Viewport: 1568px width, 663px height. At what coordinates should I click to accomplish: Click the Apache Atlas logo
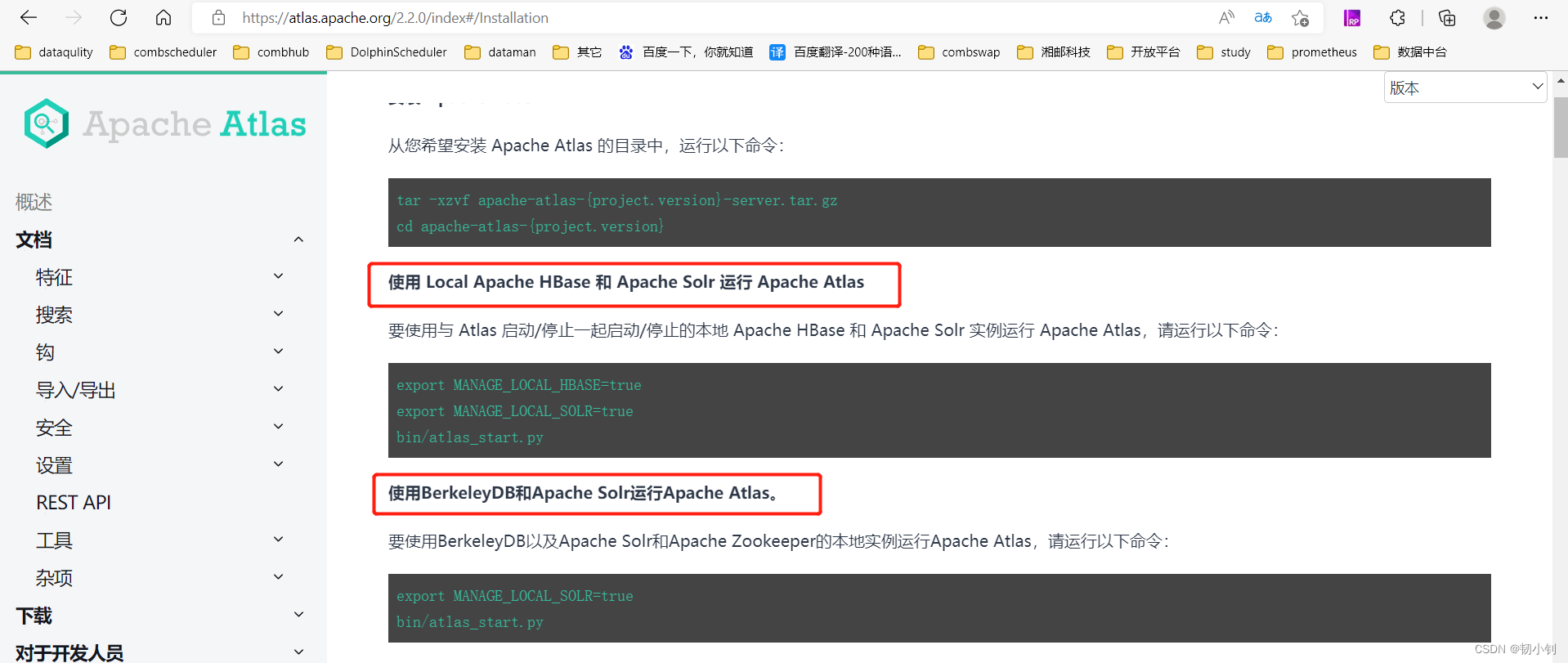(166, 123)
